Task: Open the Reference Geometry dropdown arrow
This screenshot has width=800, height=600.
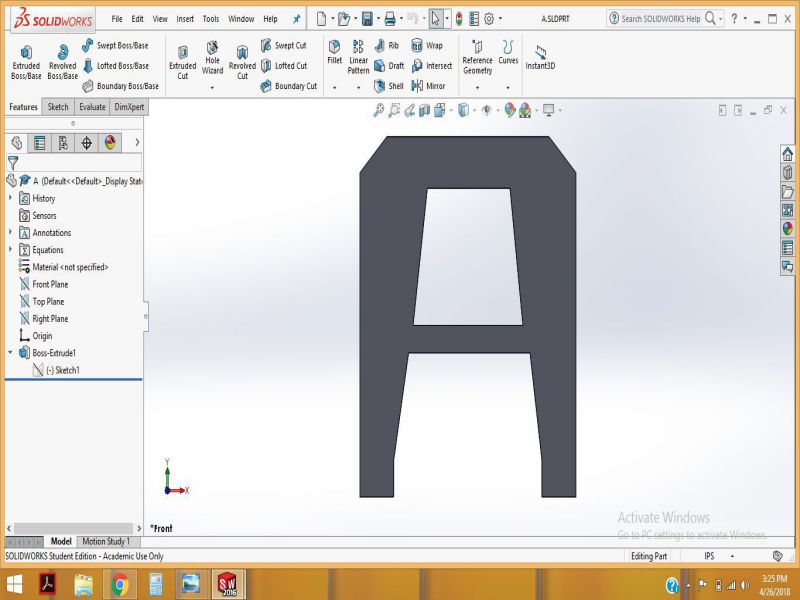Action: click(x=478, y=88)
